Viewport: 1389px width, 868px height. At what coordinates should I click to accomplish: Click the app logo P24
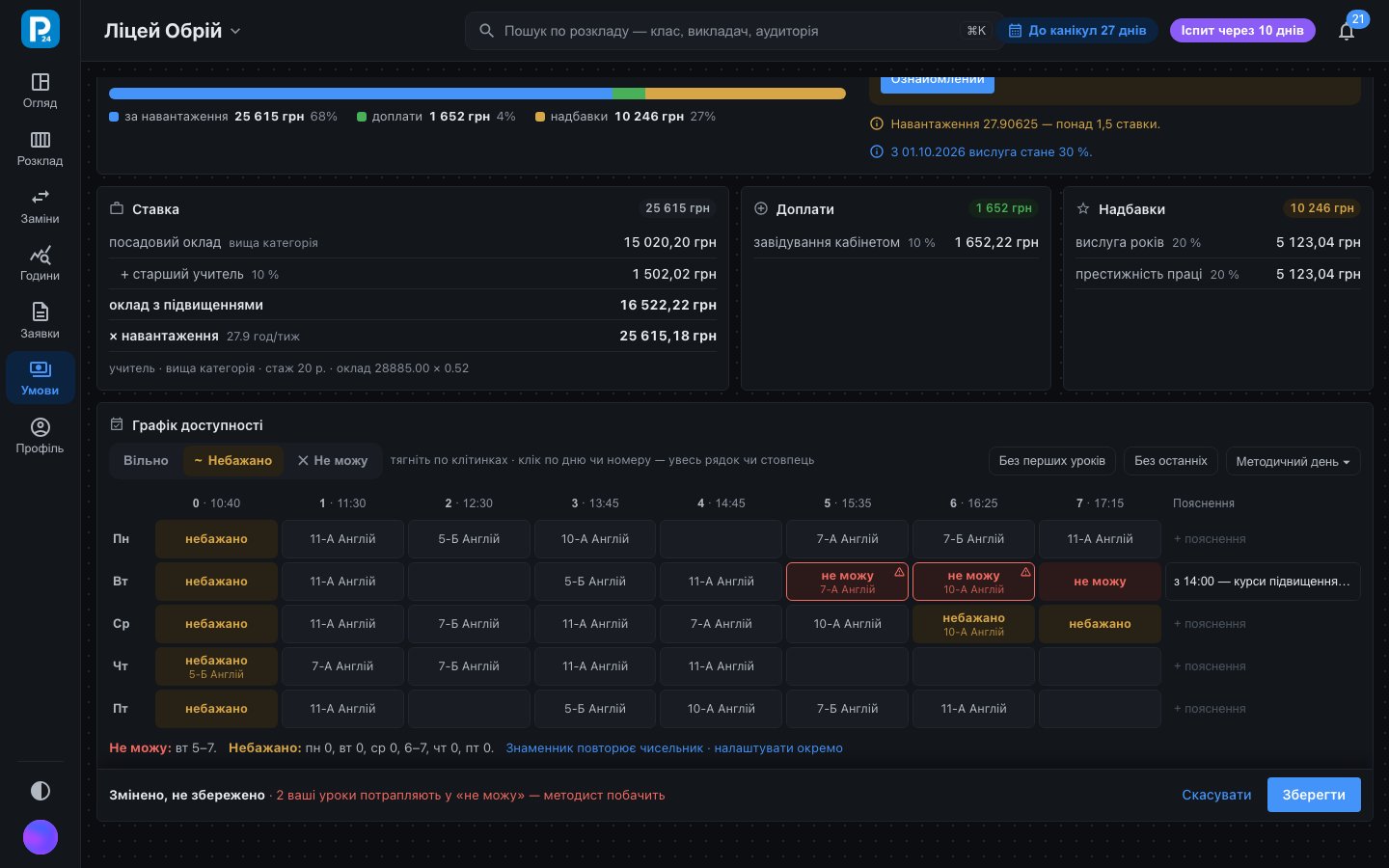(41, 29)
